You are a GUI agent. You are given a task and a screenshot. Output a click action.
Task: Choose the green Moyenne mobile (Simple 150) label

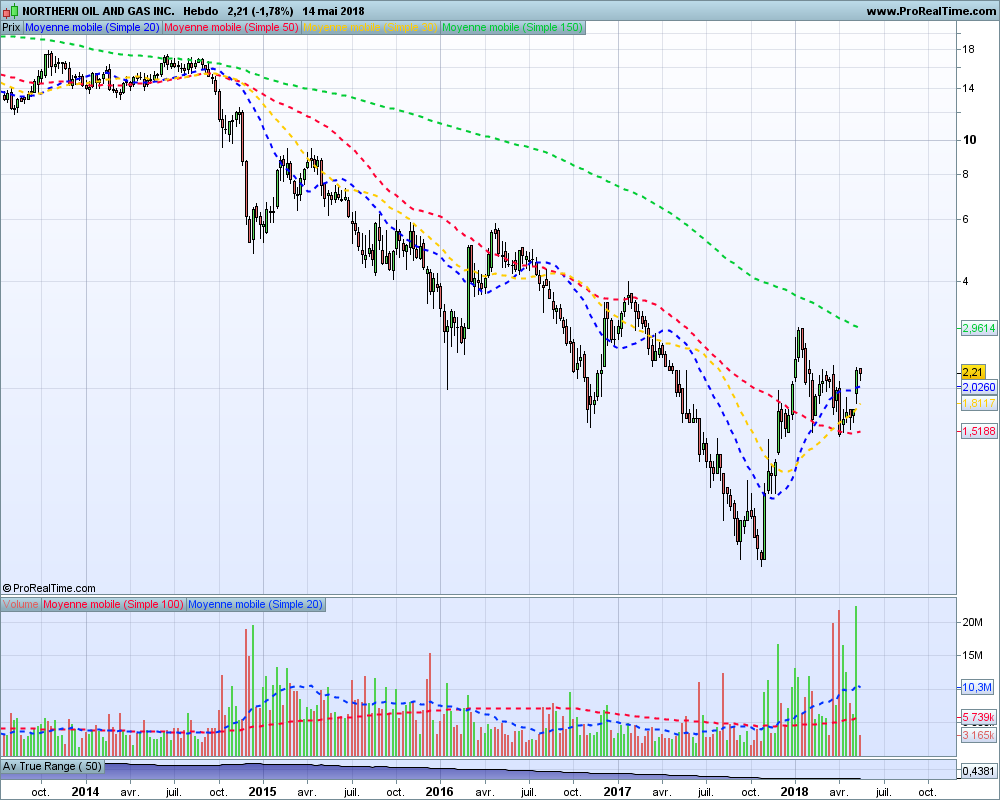click(513, 27)
